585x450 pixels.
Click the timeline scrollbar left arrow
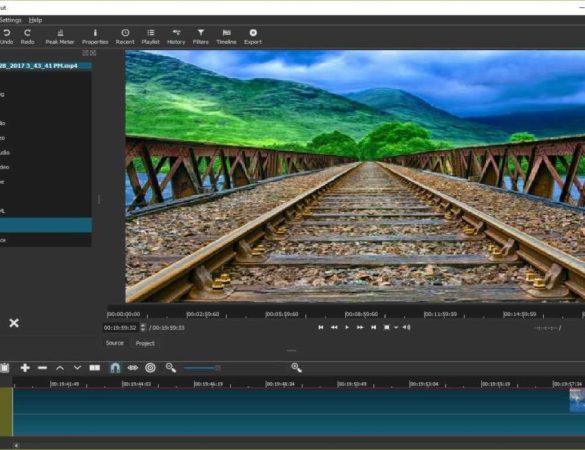tap(15, 445)
